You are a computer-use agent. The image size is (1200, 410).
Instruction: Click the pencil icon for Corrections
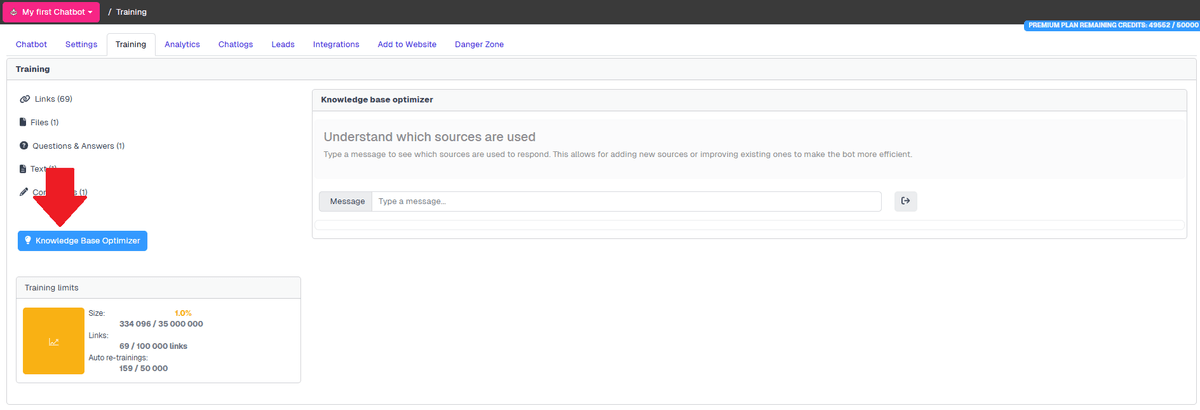tap(24, 192)
